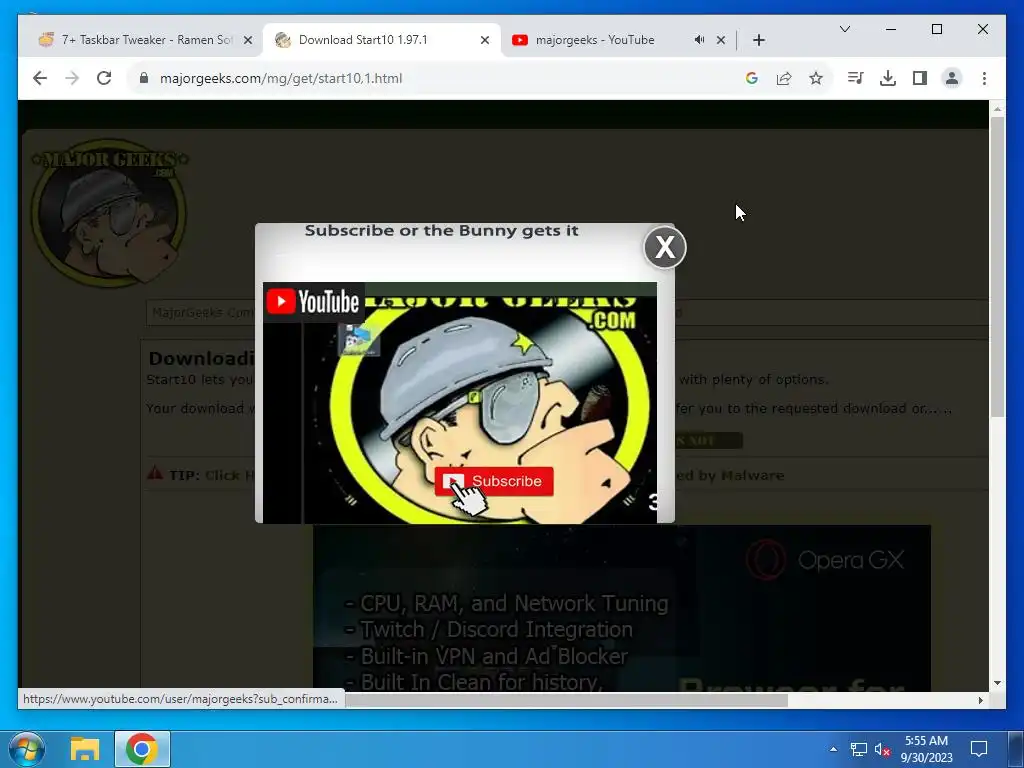Close the 7+ Taskbar Tweaker tab
Image resolution: width=1024 pixels, height=768 pixels.
pos(248,40)
